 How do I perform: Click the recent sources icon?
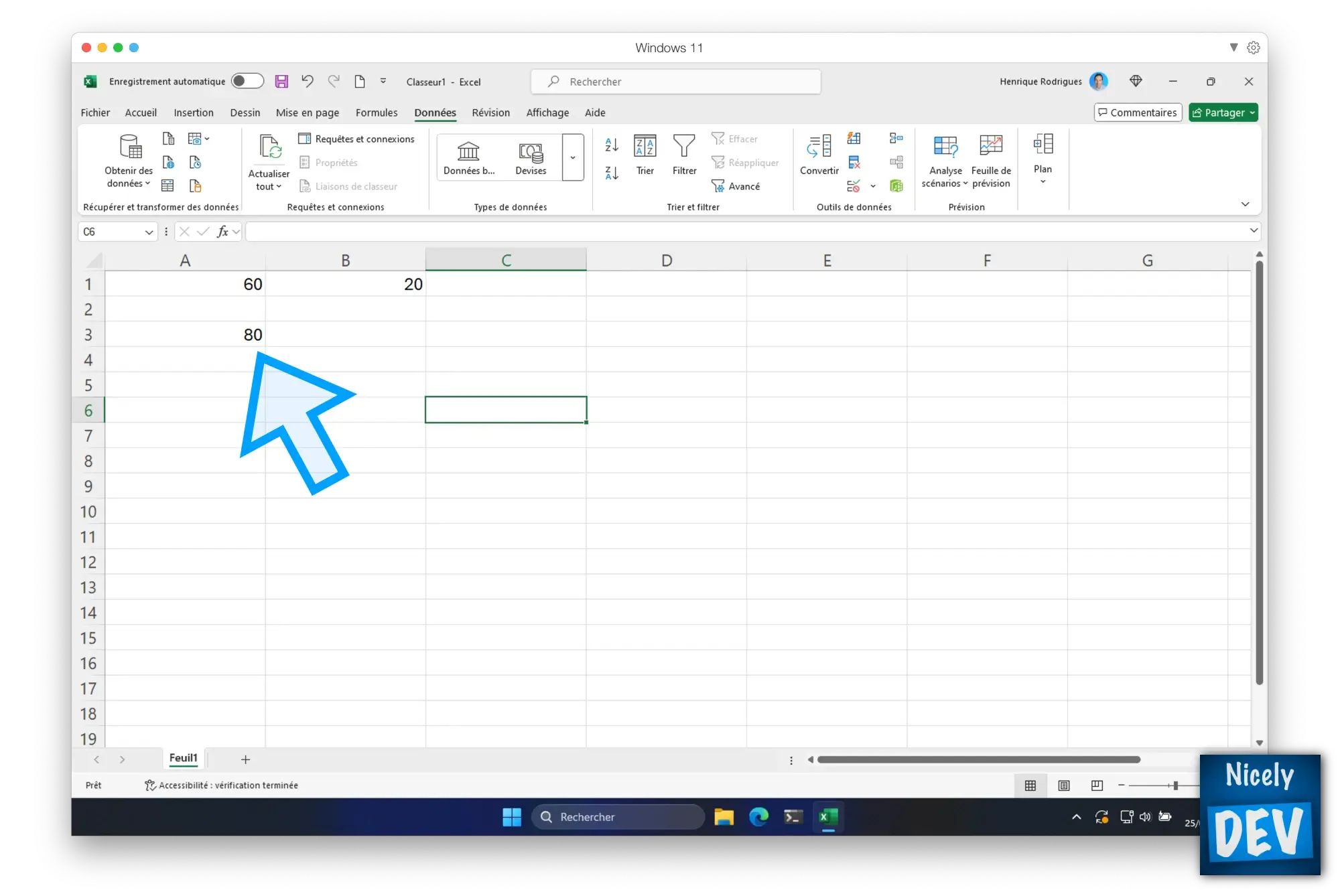(195, 162)
